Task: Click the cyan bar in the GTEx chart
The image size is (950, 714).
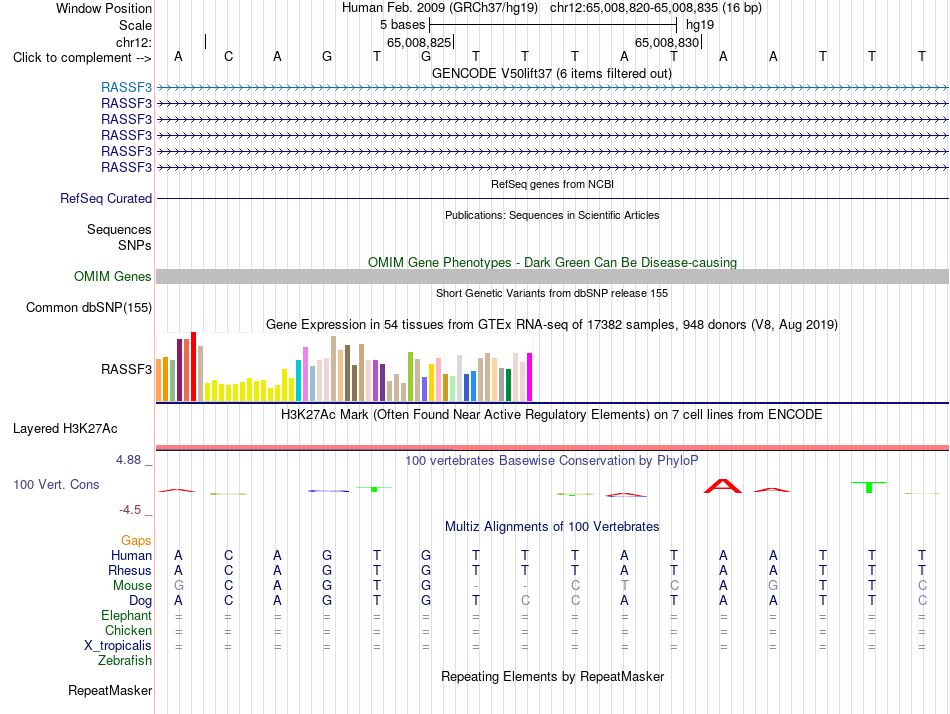Action: point(298,380)
